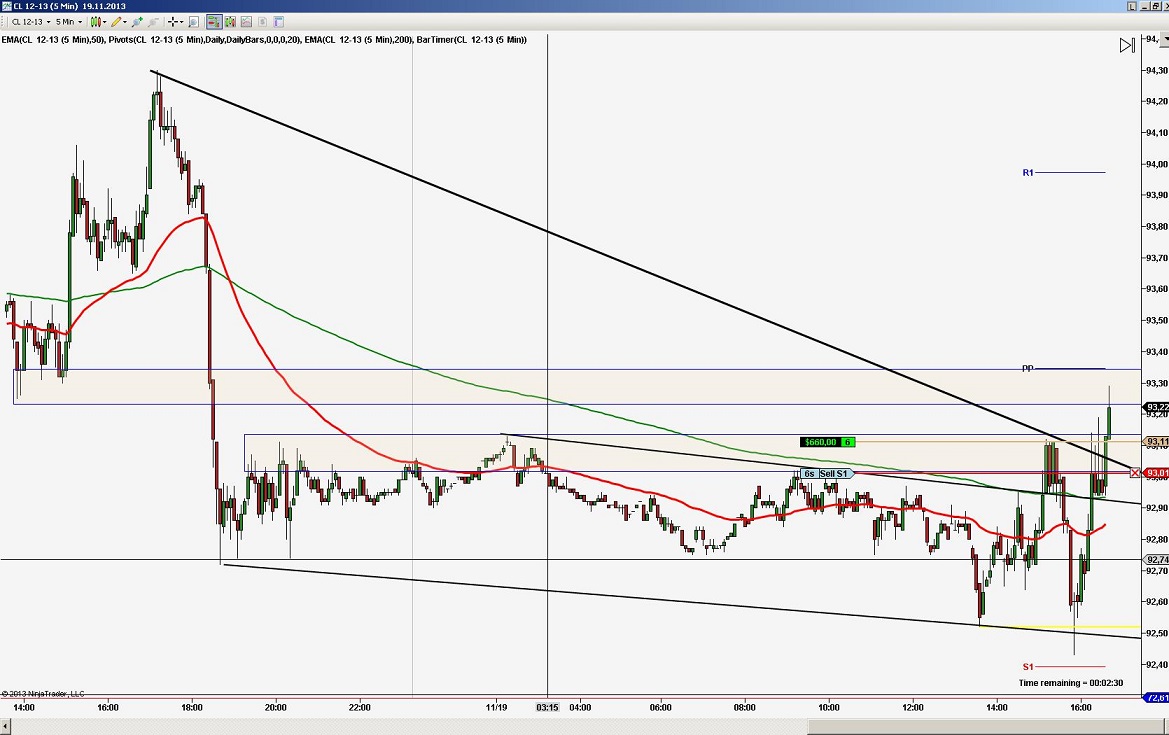Image resolution: width=1169 pixels, height=735 pixels.
Task: Open the chart window system menu icon
Action: [7, 5]
